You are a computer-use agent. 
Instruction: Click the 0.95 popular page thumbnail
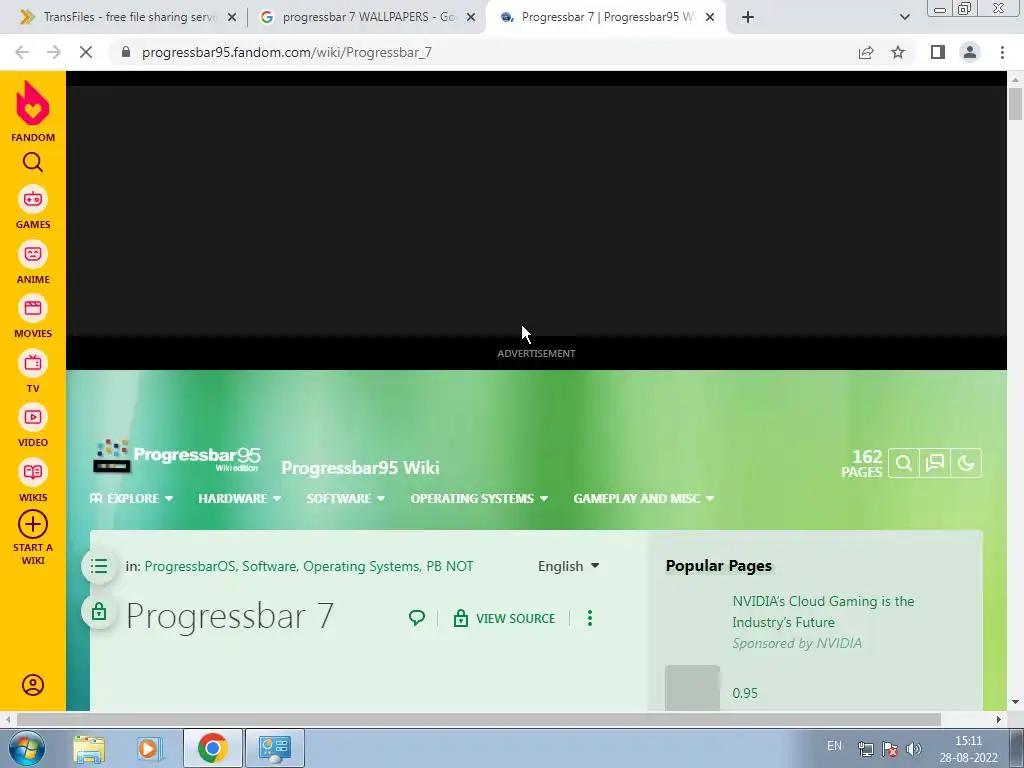pyautogui.click(x=692, y=688)
